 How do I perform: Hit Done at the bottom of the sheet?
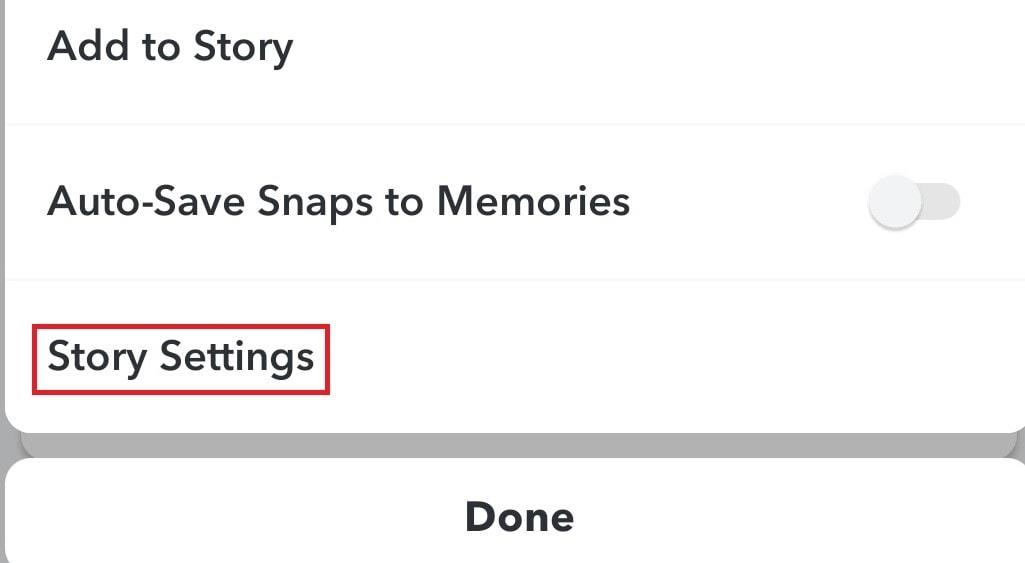519,516
